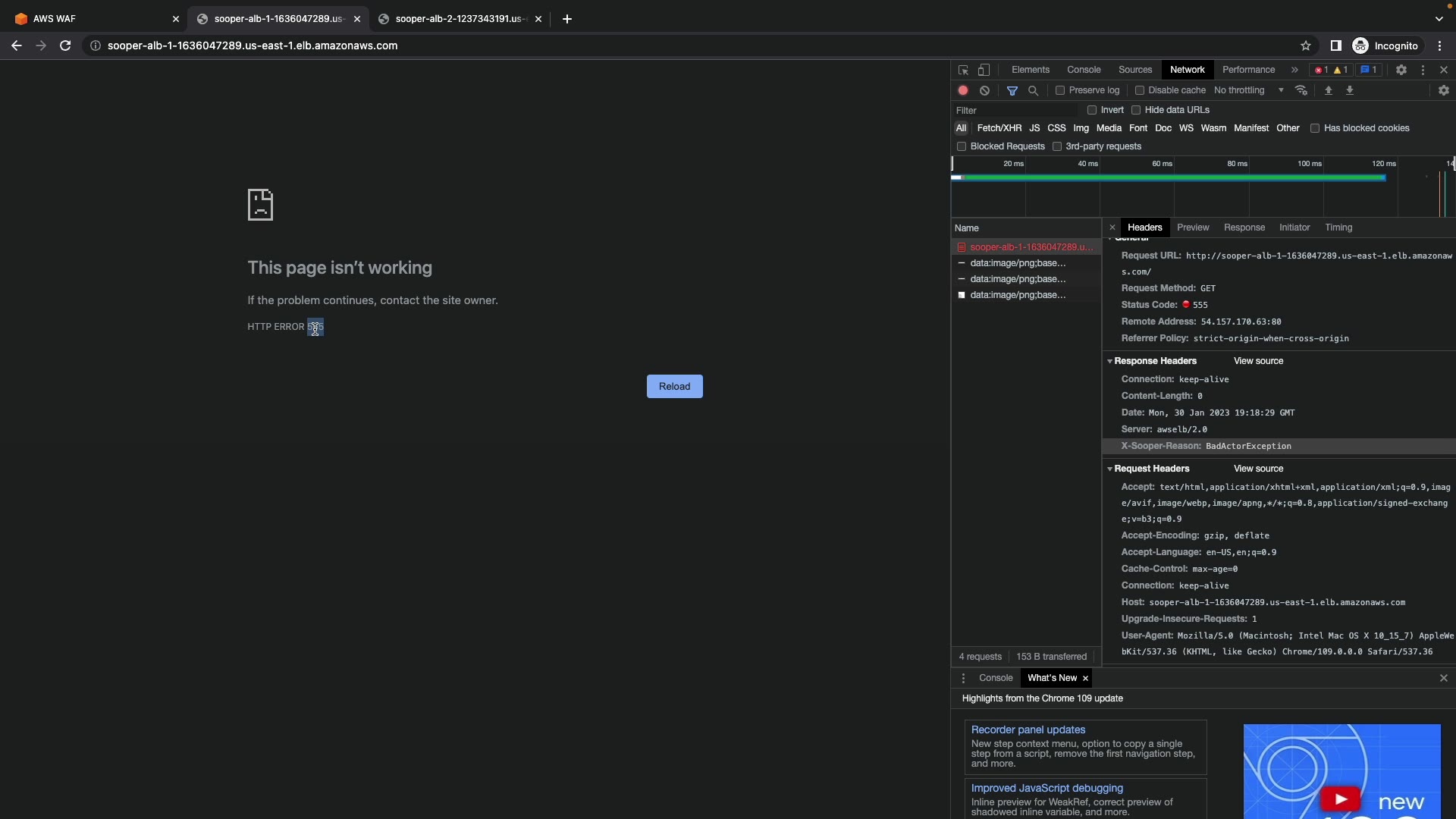The image size is (1456, 819).
Task: Open network search with magnifier icon
Action: coord(1033,90)
